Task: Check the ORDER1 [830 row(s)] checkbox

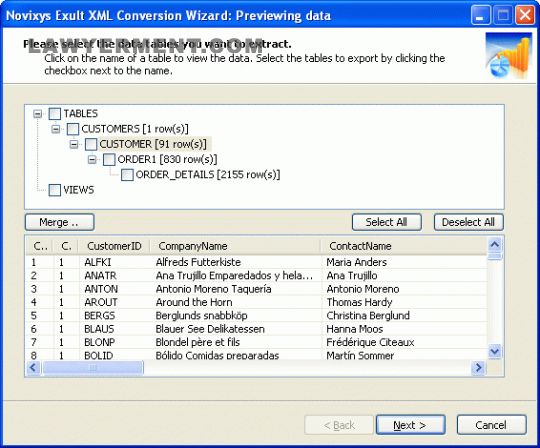Action: tap(109, 159)
